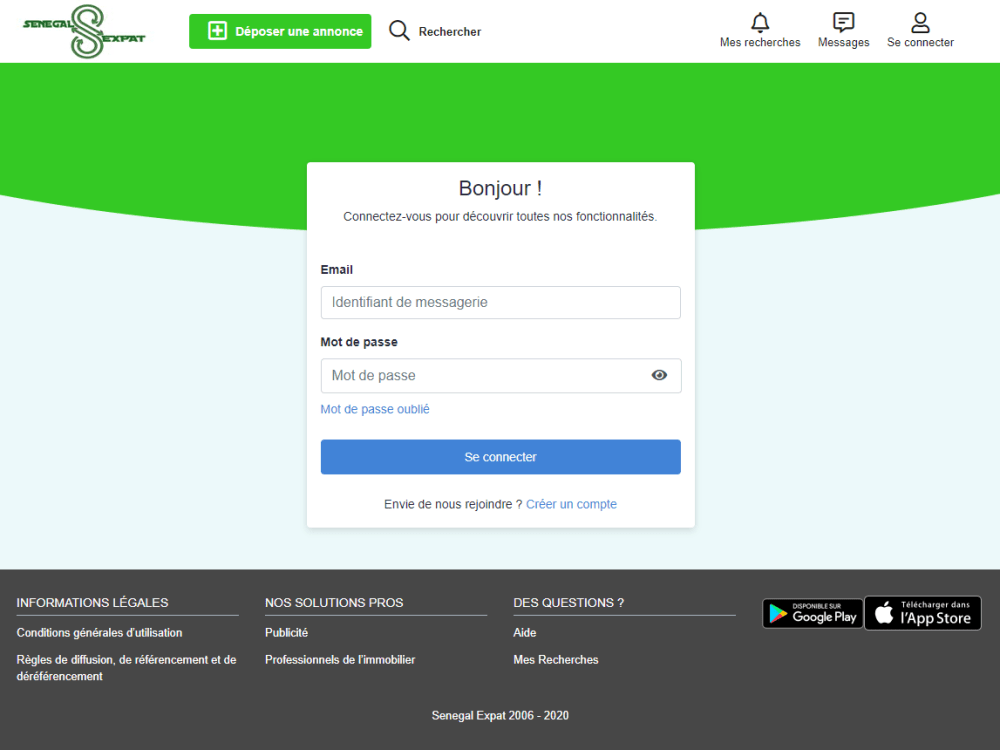Click the magnifying glass search icon
1000x750 pixels.
399,31
